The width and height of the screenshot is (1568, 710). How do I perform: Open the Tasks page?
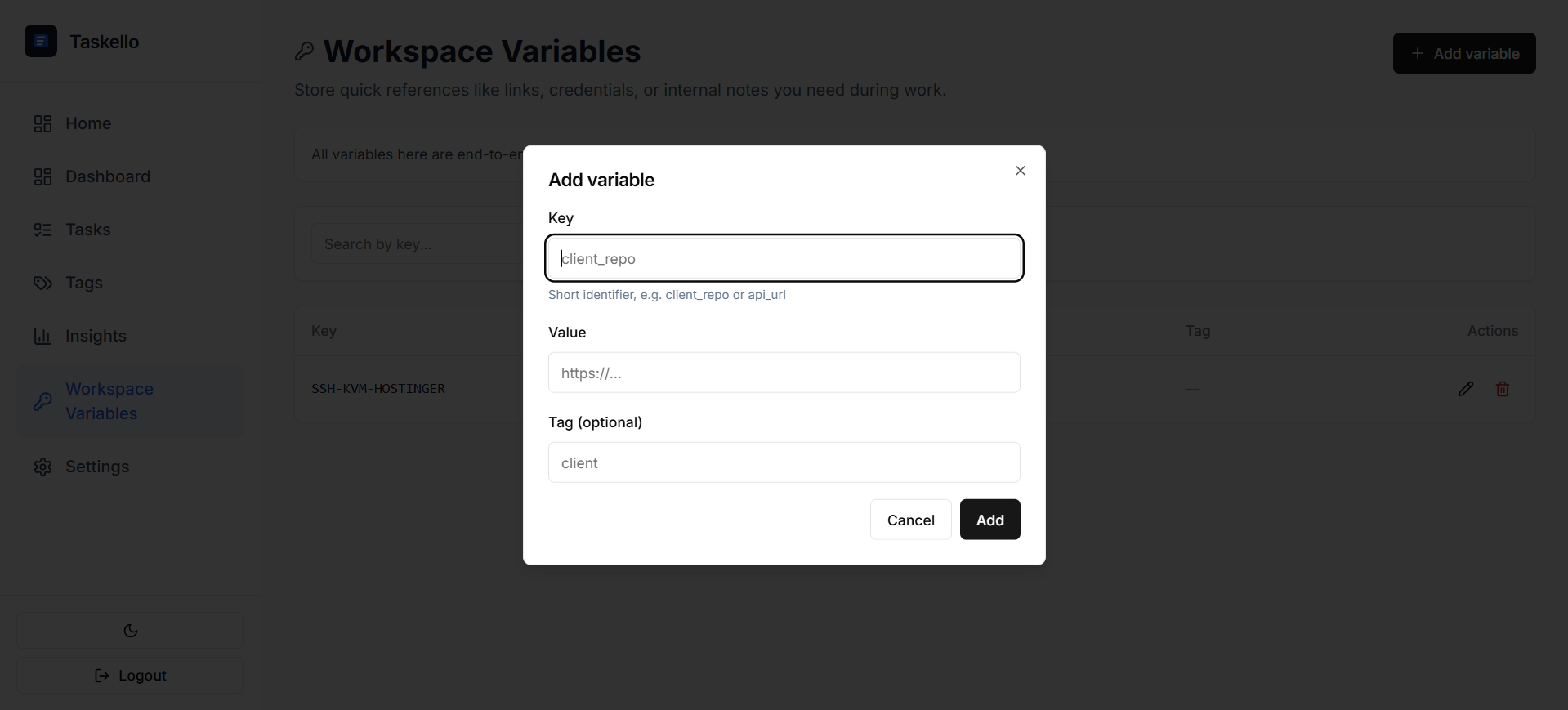point(87,230)
